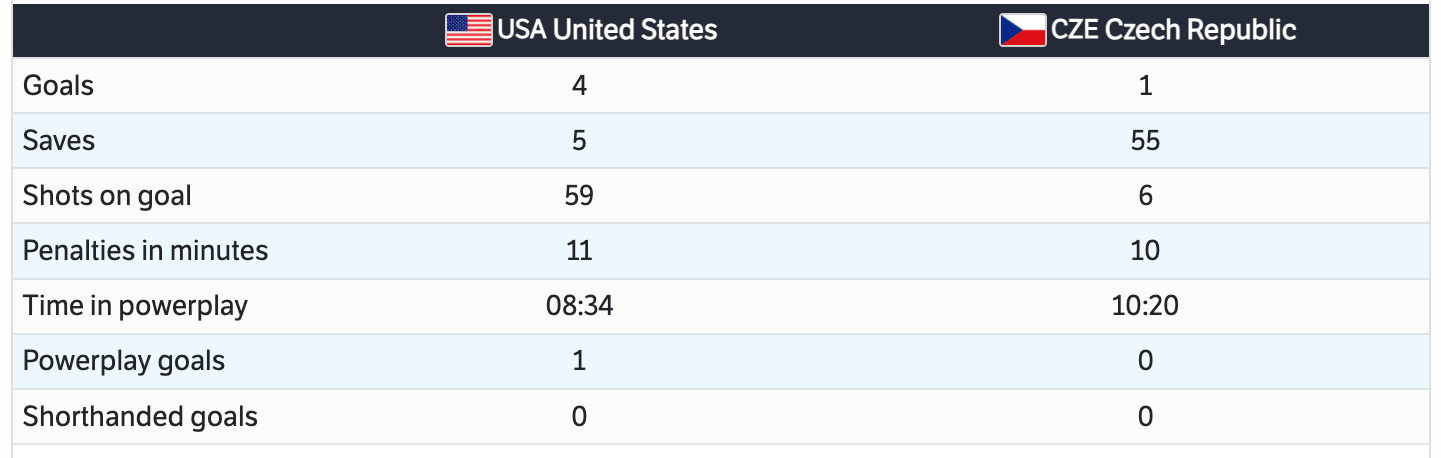Image resolution: width=1441 pixels, height=458 pixels.
Task: Click the Shorthanded goals row label
Action: pyautogui.click(x=140, y=416)
